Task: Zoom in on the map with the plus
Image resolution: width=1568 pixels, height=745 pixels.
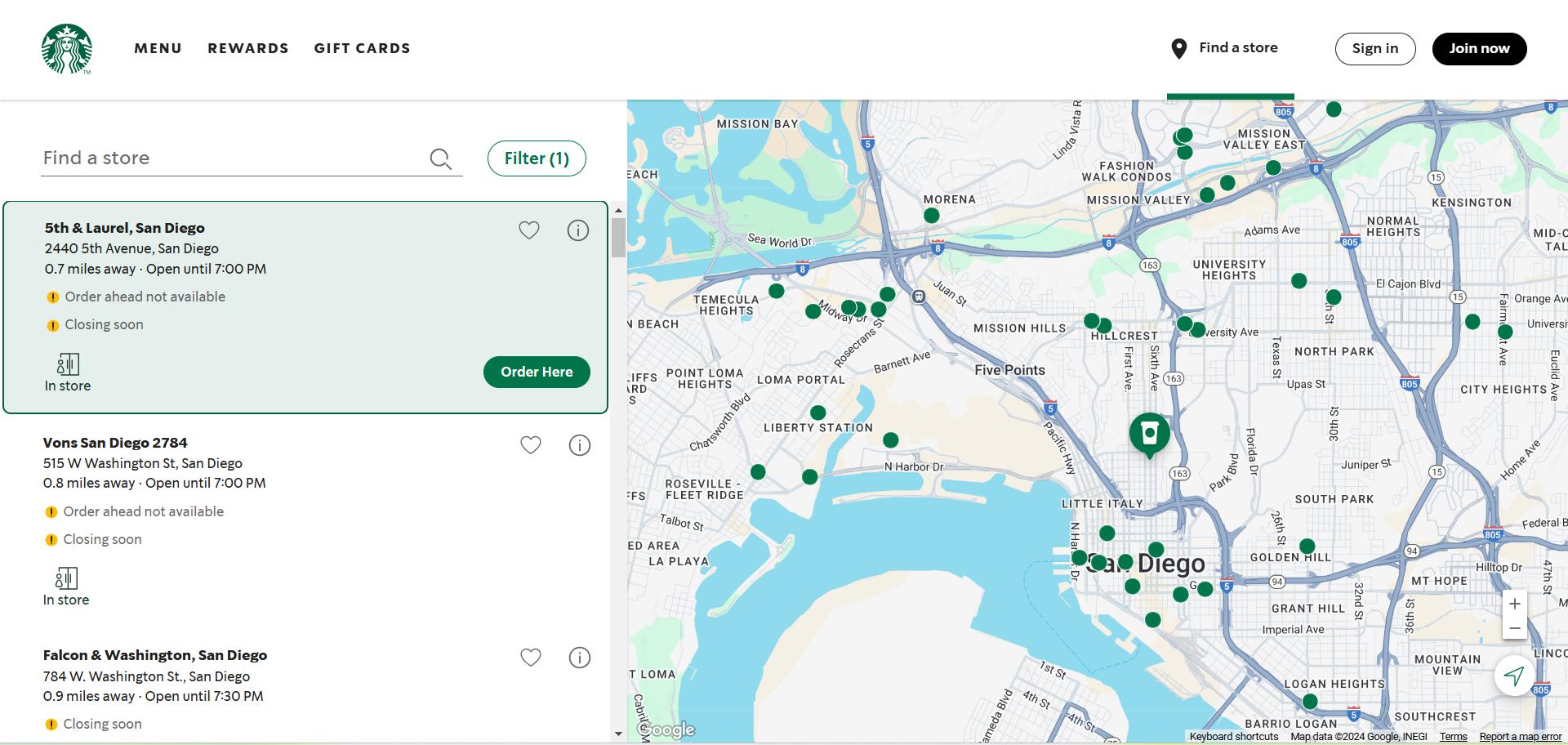Action: point(1515,604)
